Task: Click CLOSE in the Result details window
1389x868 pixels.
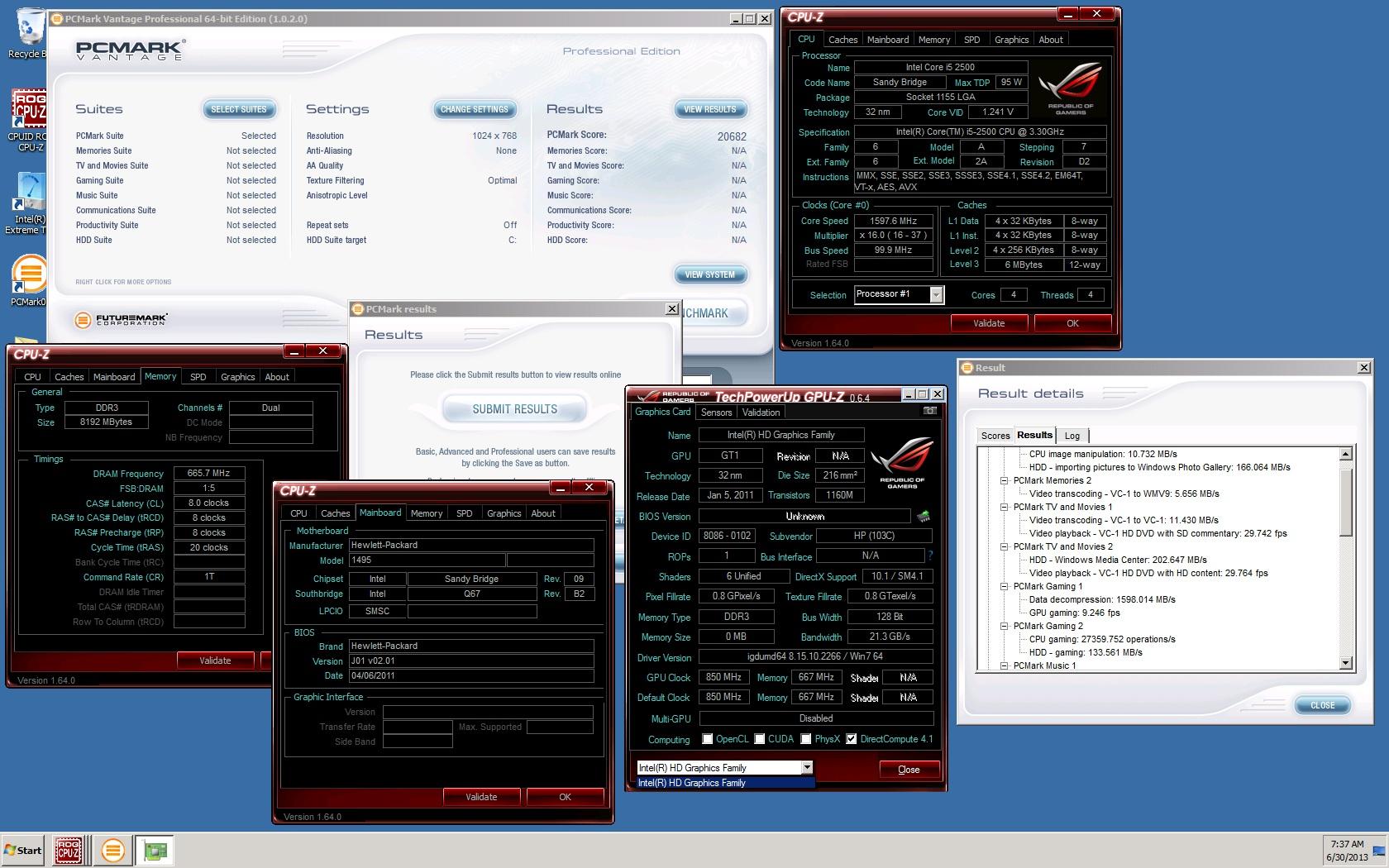Action: pyautogui.click(x=1322, y=705)
